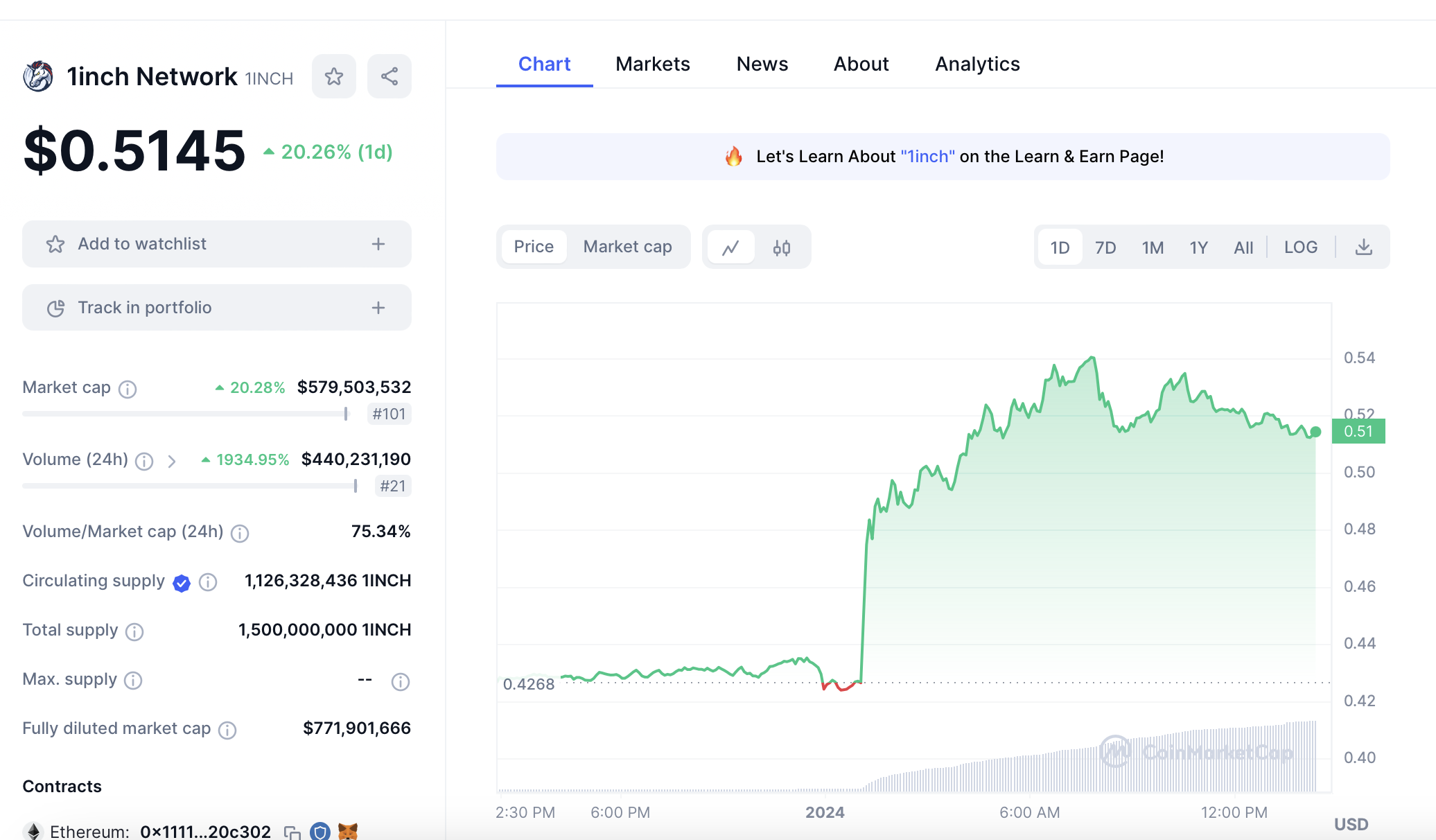This screenshot has width=1436, height=840.
Task: Click the share icon beside the coin name
Action: pos(389,76)
